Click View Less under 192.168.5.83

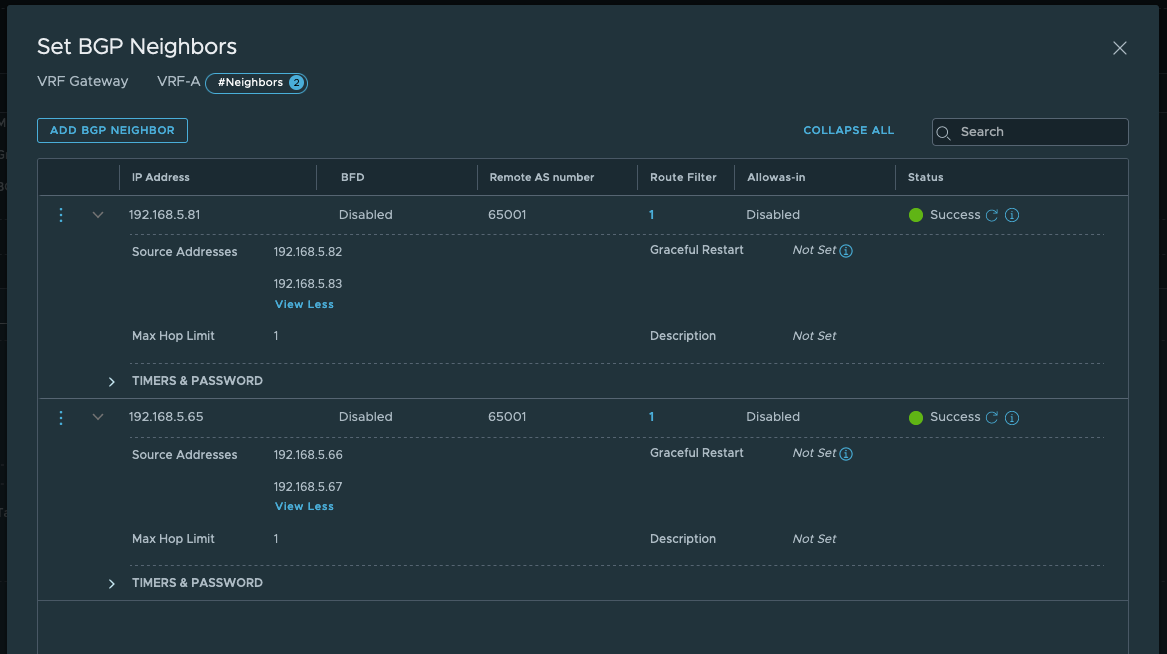pyautogui.click(x=304, y=304)
